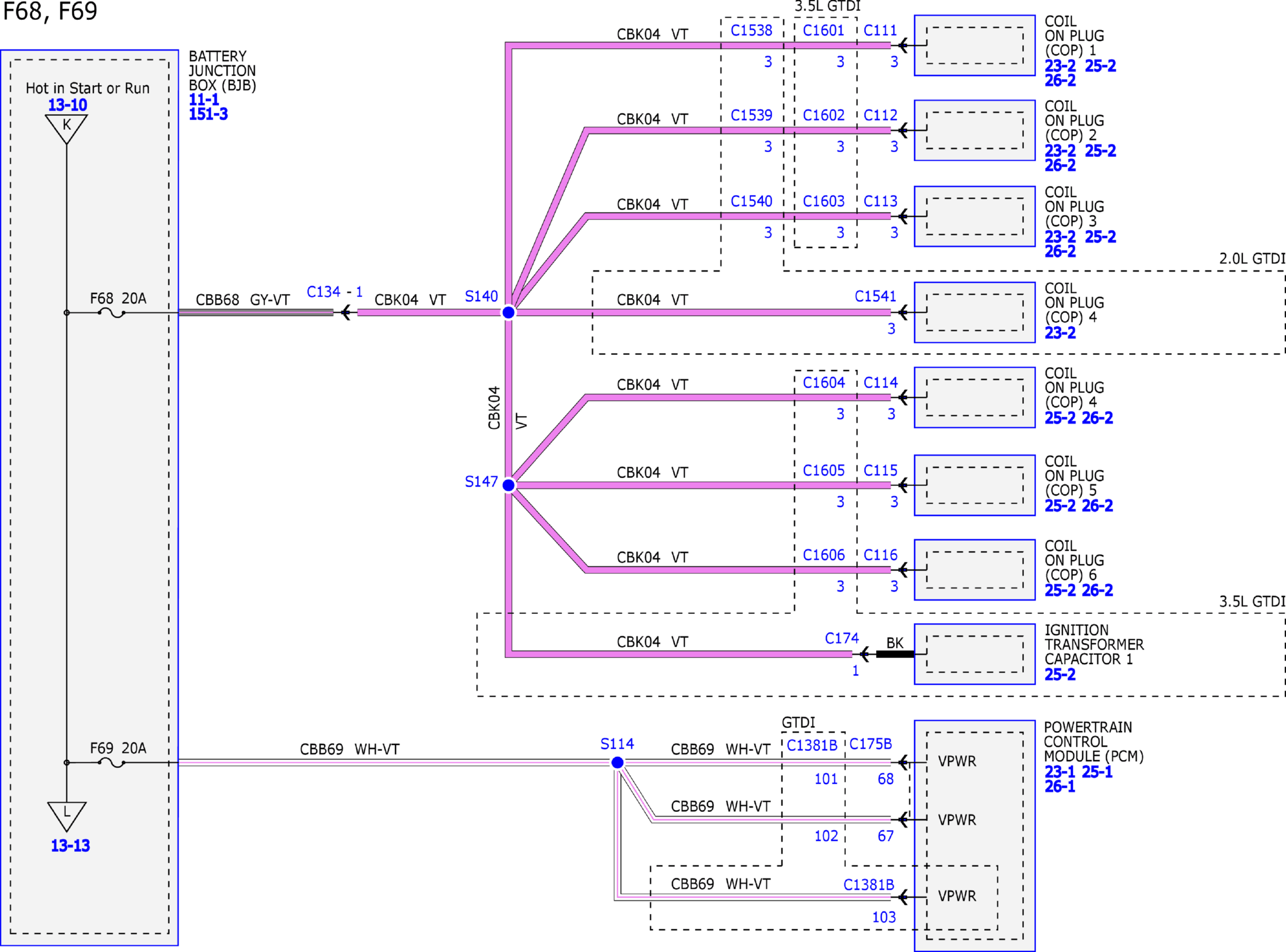Select connector label C111

click(880, 30)
